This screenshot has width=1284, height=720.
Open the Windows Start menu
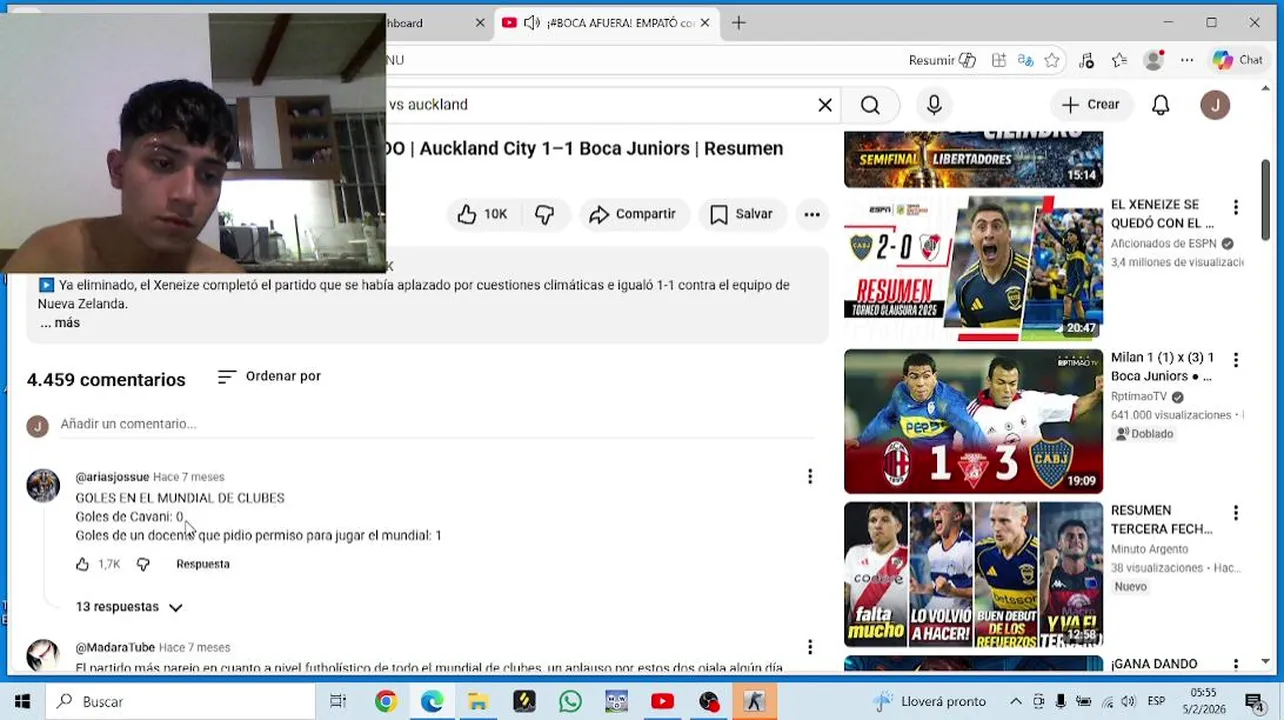pos(22,702)
